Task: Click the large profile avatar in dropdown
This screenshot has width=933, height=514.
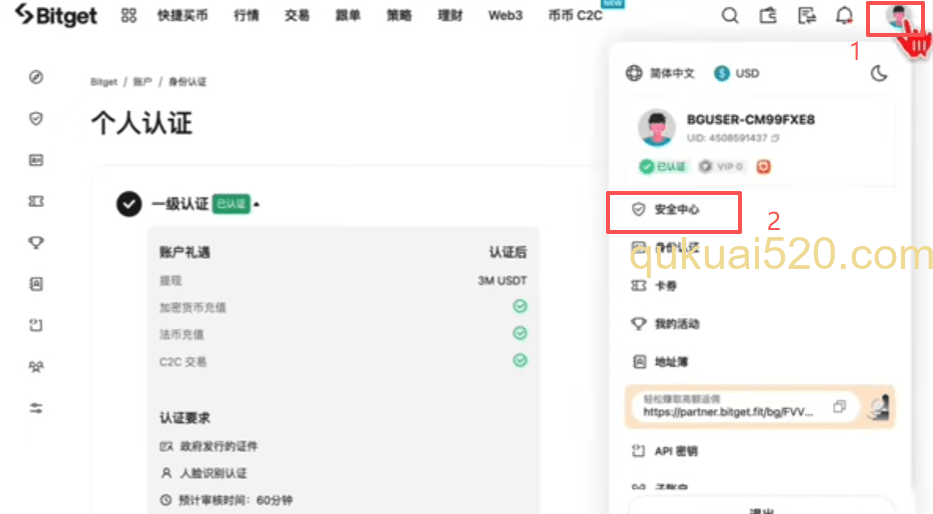Action: tap(656, 127)
